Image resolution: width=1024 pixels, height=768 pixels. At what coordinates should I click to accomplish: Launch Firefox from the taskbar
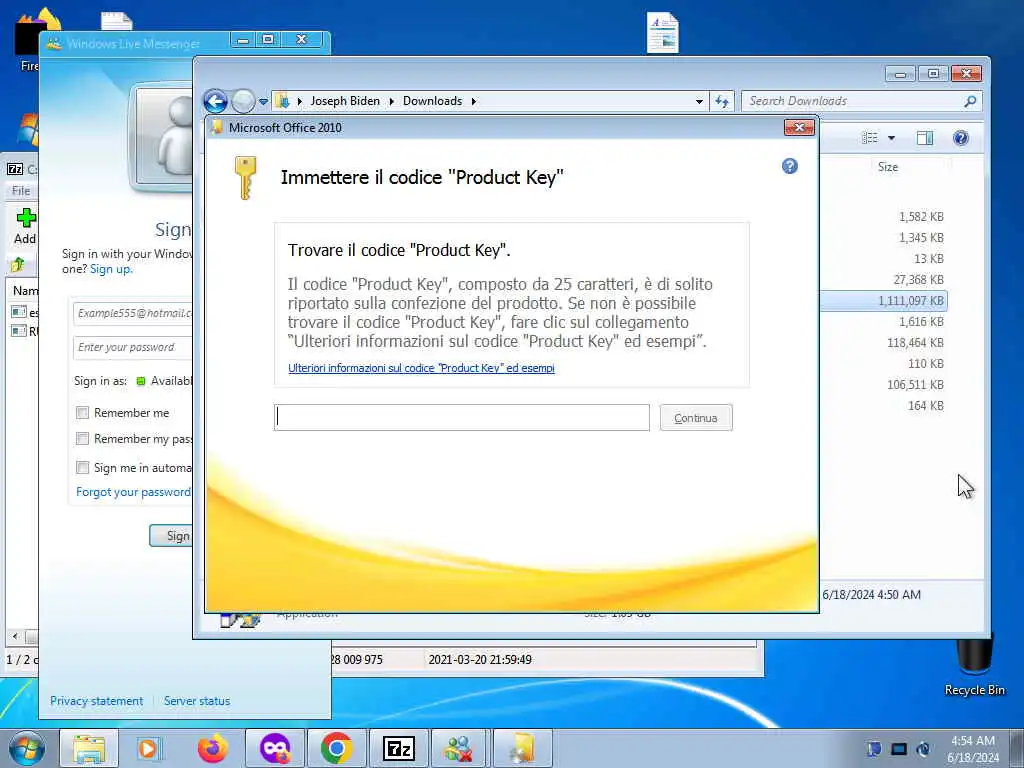(213, 748)
